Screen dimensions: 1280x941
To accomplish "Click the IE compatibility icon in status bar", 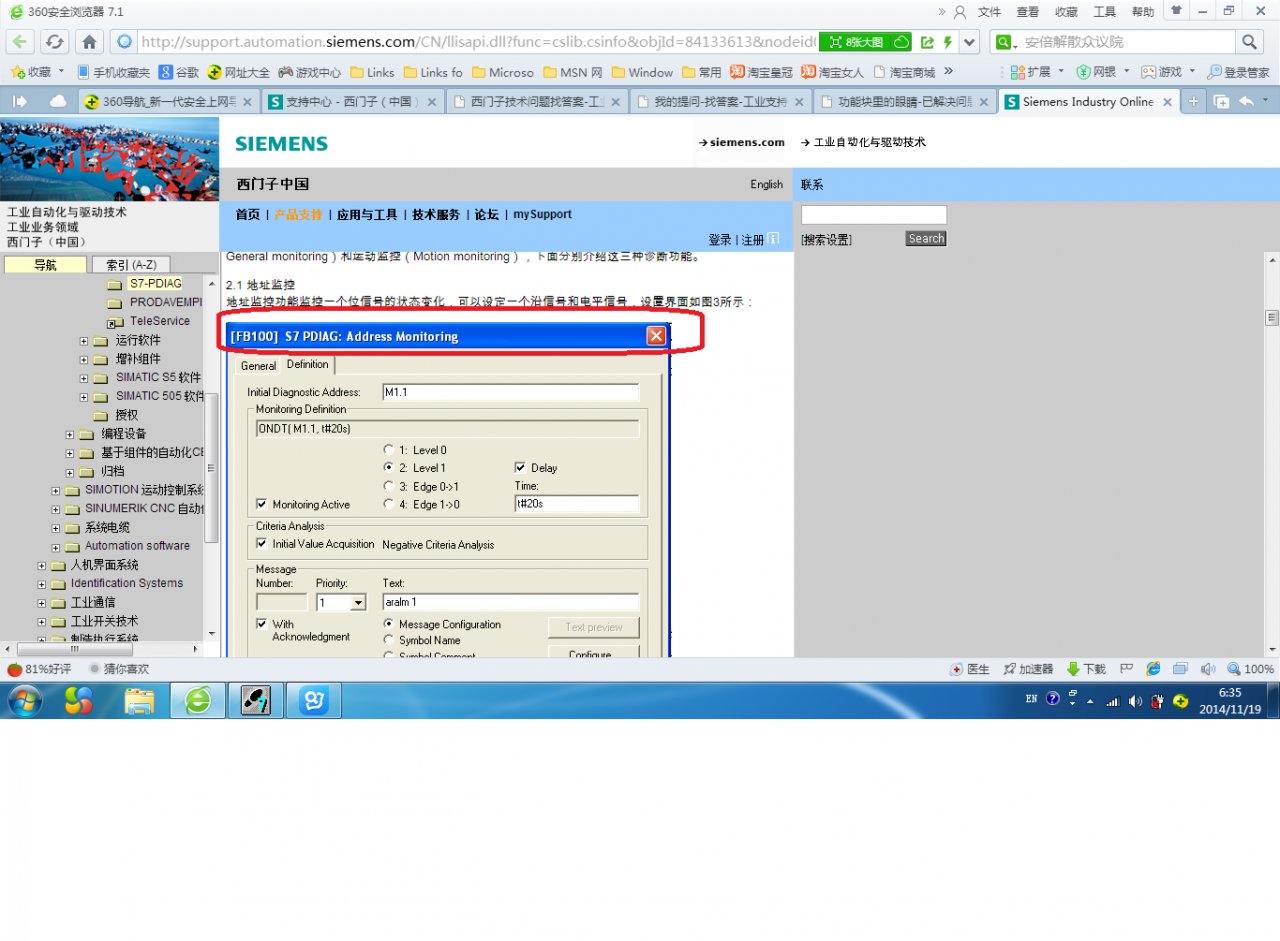I will [1153, 669].
